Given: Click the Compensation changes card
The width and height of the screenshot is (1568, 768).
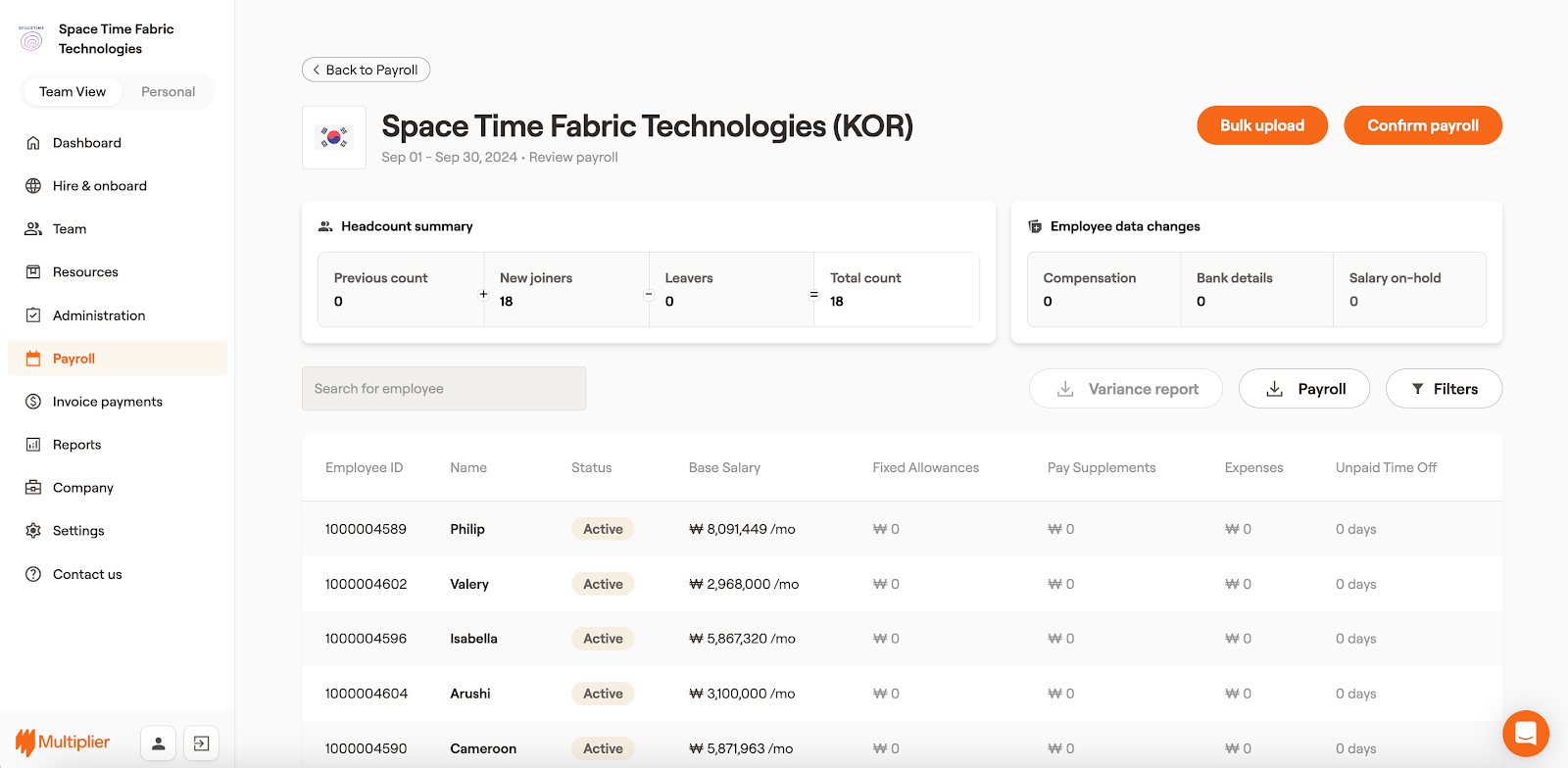Looking at the screenshot, I should tap(1103, 289).
